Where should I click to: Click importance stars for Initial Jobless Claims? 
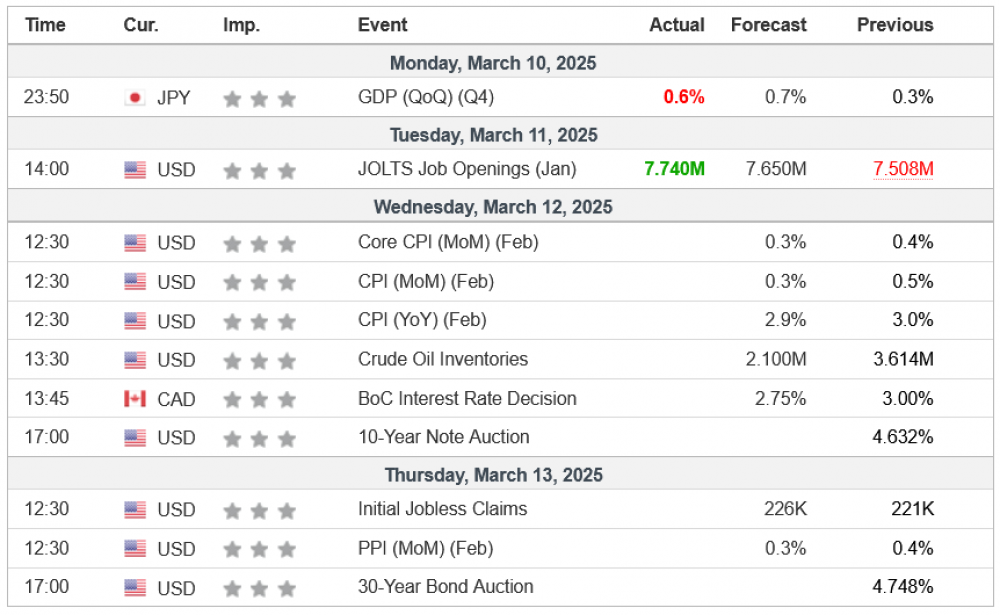(x=259, y=510)
